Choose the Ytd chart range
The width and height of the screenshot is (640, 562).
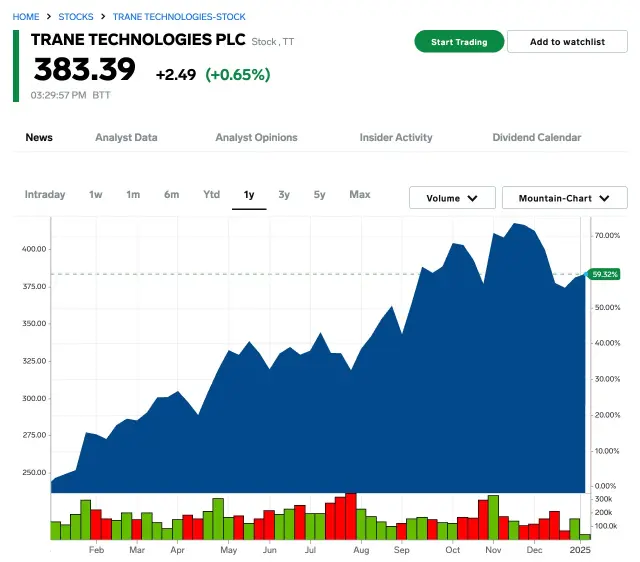pyautogui.click(x=212, y=194)
